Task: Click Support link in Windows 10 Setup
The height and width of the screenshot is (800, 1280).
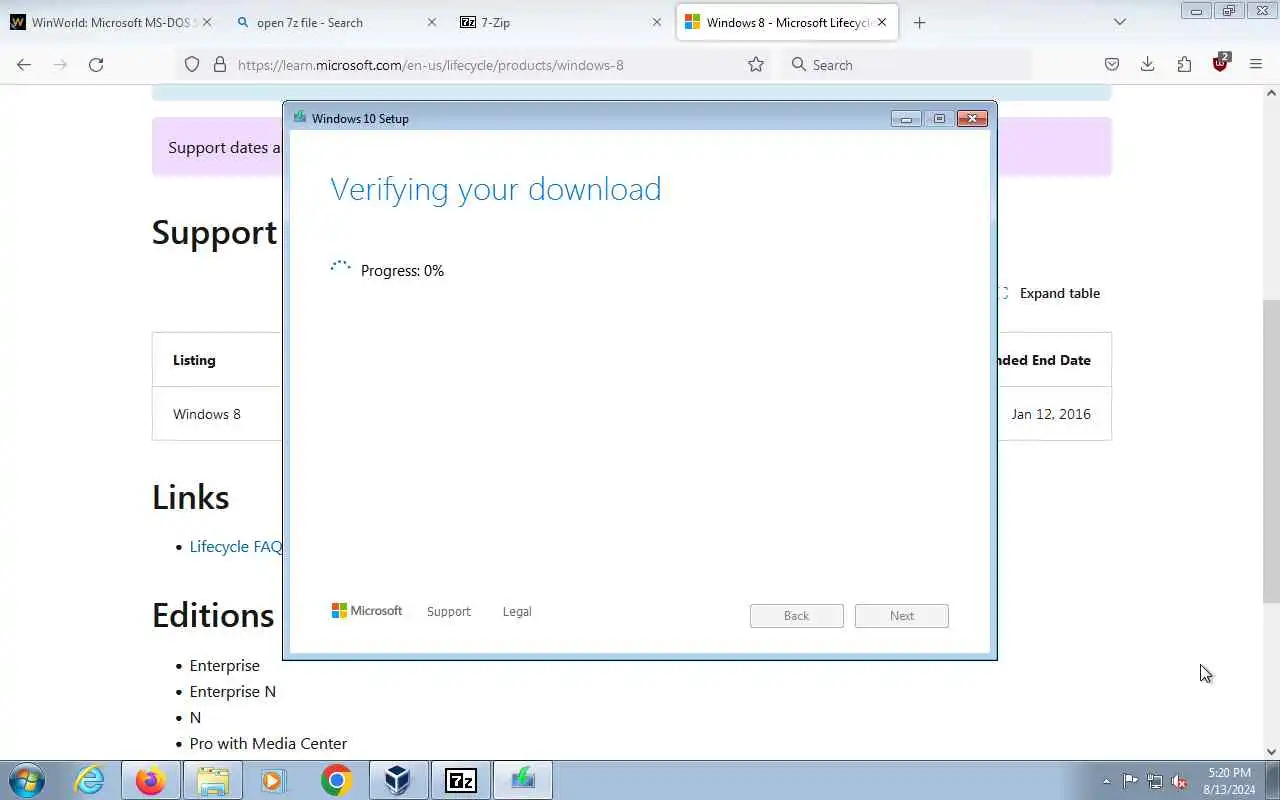Action: [x=448, y=611]
